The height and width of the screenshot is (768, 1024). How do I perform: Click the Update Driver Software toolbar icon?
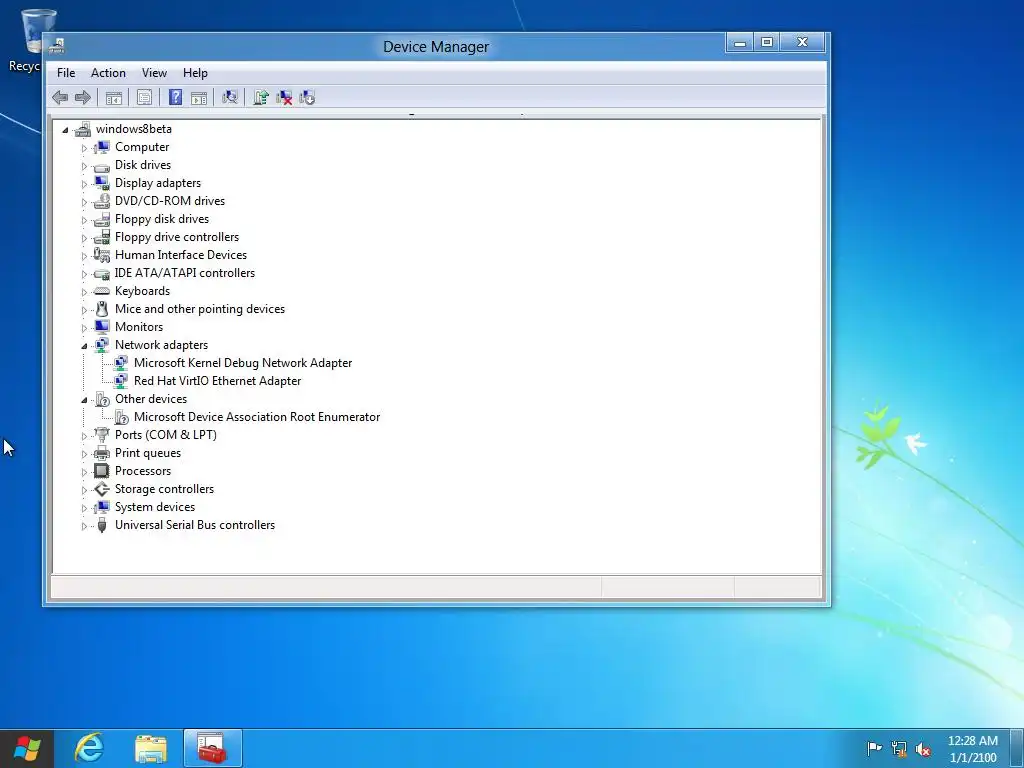[261, 98]
